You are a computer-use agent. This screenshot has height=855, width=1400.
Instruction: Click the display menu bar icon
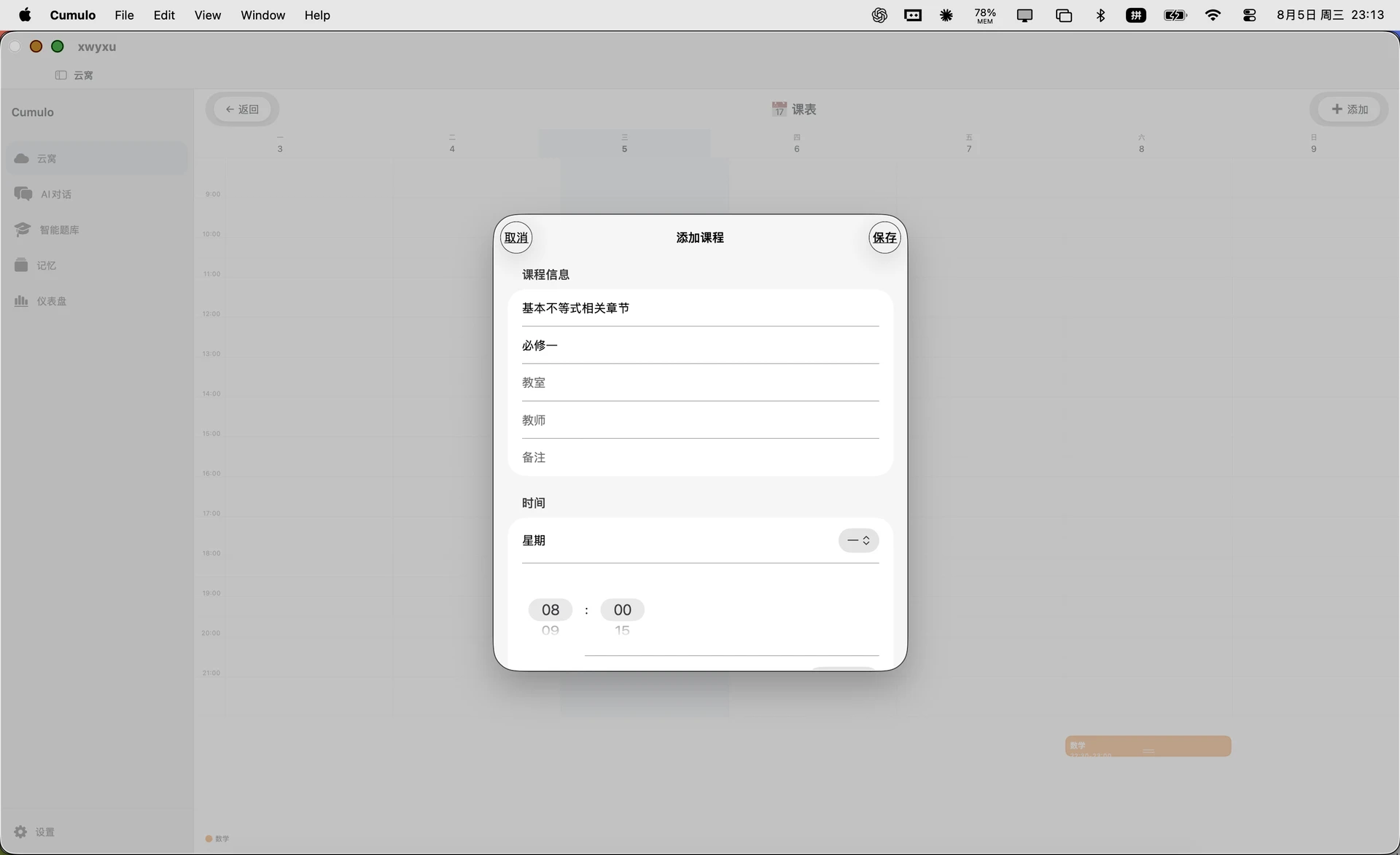coord(1024,15)
